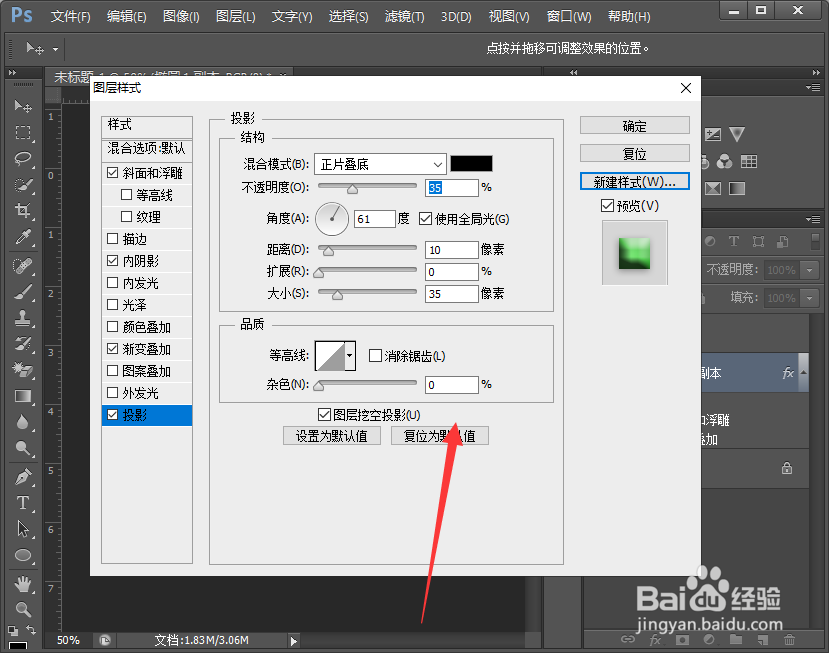Uncheck 斜面和浮雕 style checkbox
829x653 pixels.
113,173
